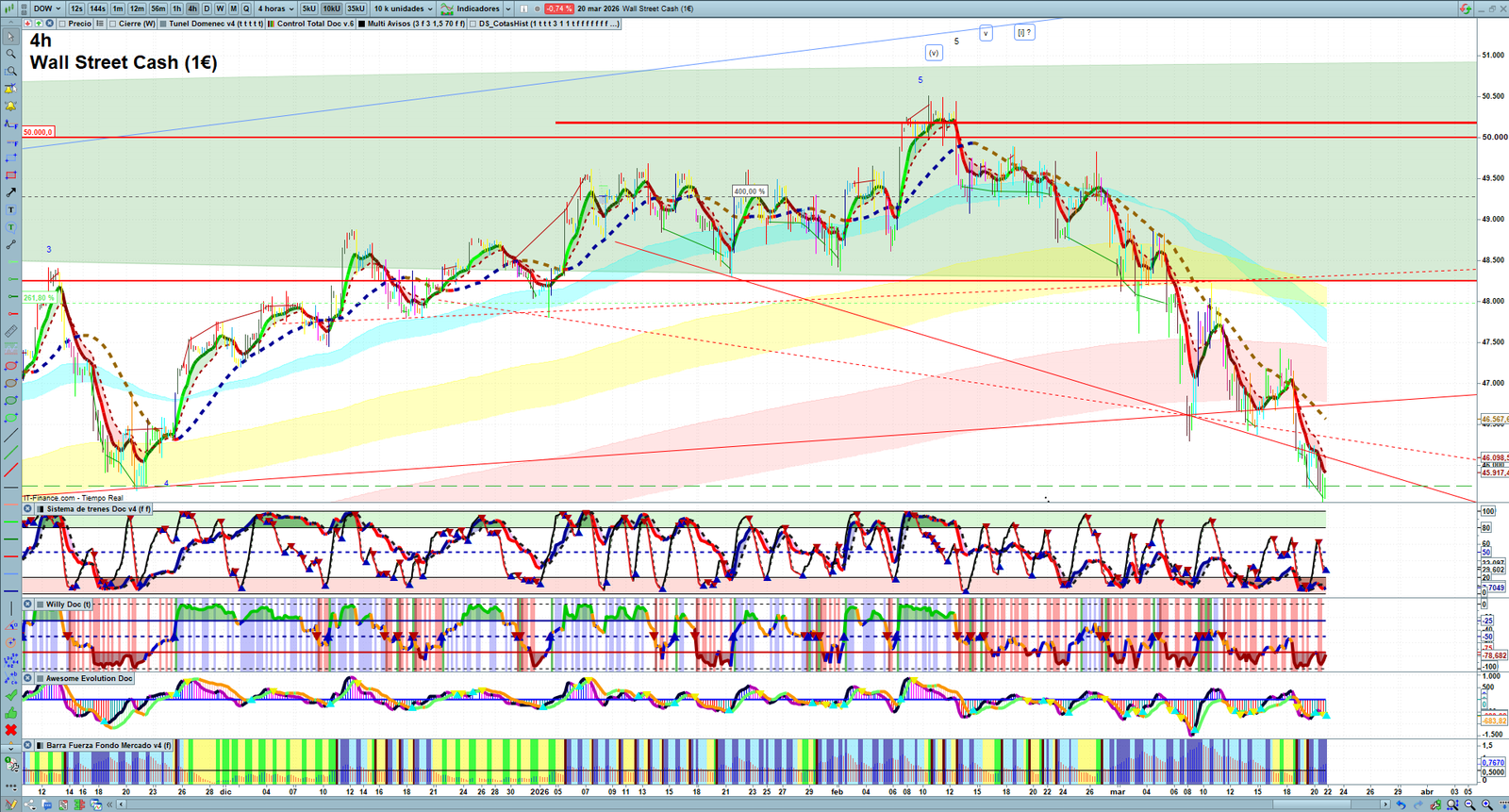
Task: Click the 5kU units button
Action: click(x=308, y=8)
